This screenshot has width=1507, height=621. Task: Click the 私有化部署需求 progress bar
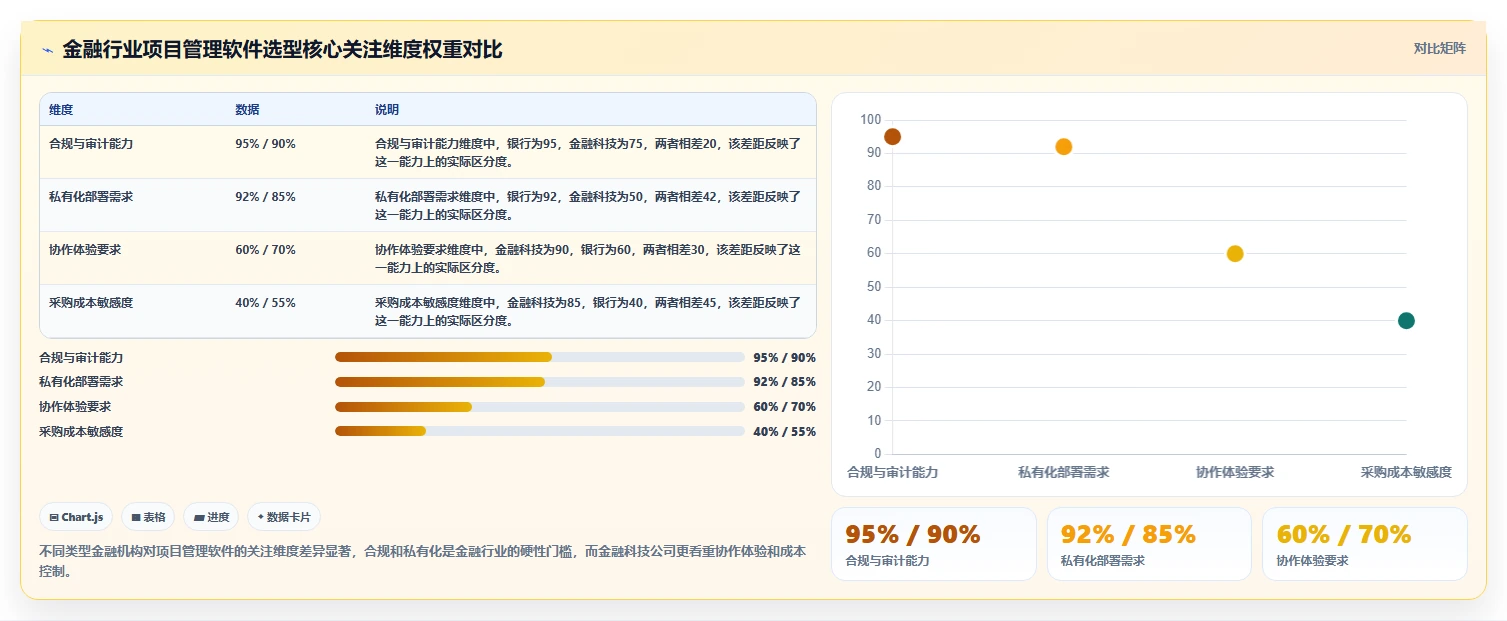point(540,382)
